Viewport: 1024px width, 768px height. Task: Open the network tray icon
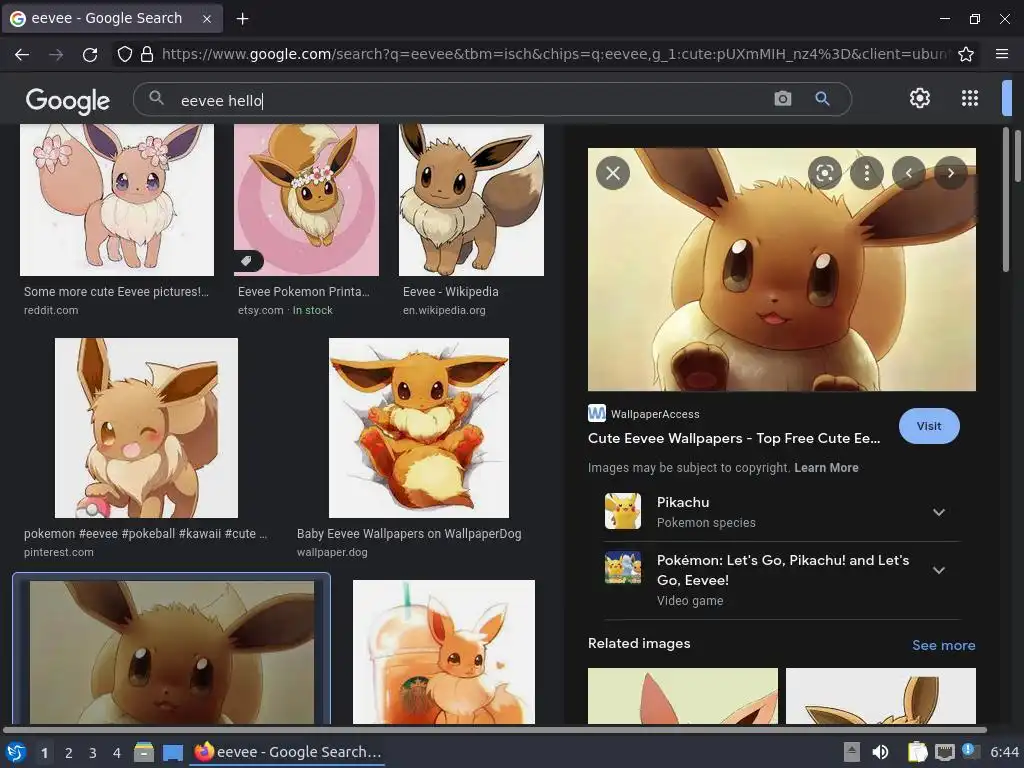pos(944,752)
